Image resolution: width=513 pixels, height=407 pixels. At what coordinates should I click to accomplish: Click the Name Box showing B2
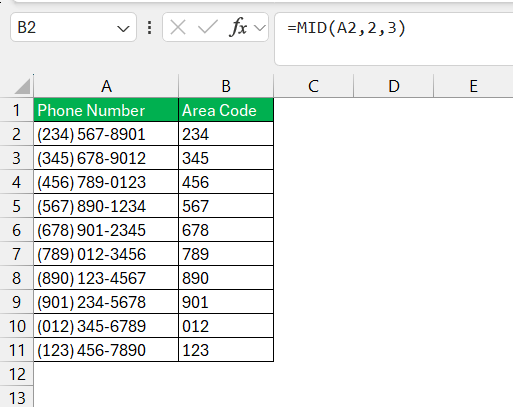[x=73, y=27]
